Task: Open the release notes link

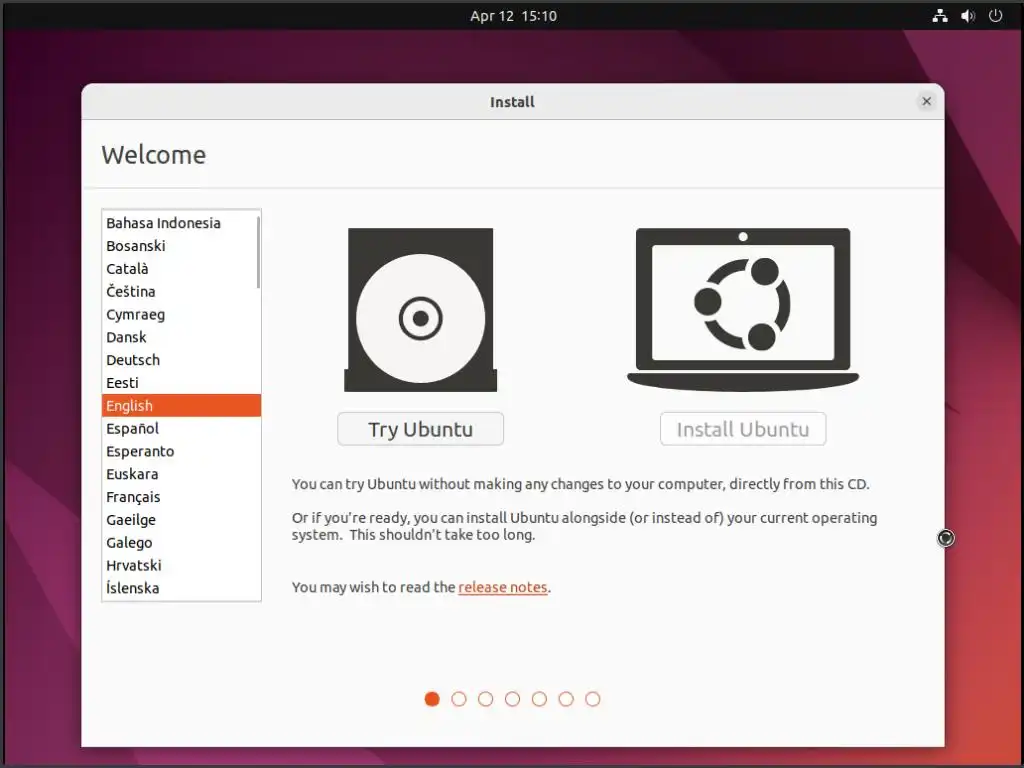Action: tap(503, 587)
